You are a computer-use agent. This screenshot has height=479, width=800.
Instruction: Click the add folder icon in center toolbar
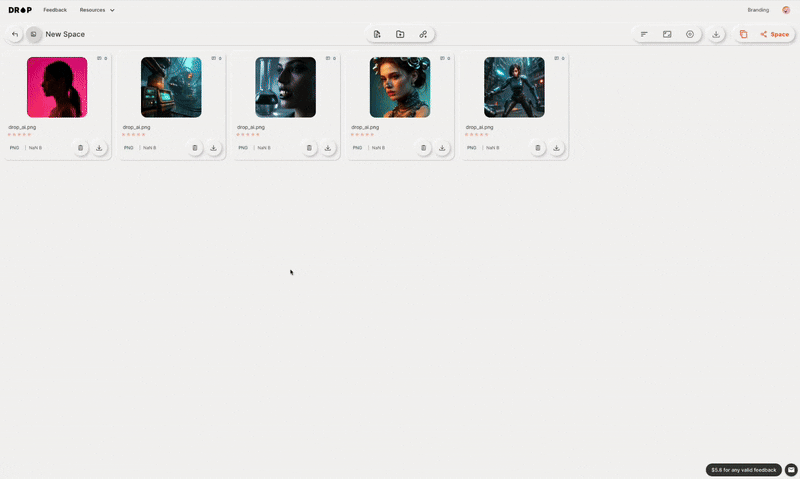tap(400, 34)
